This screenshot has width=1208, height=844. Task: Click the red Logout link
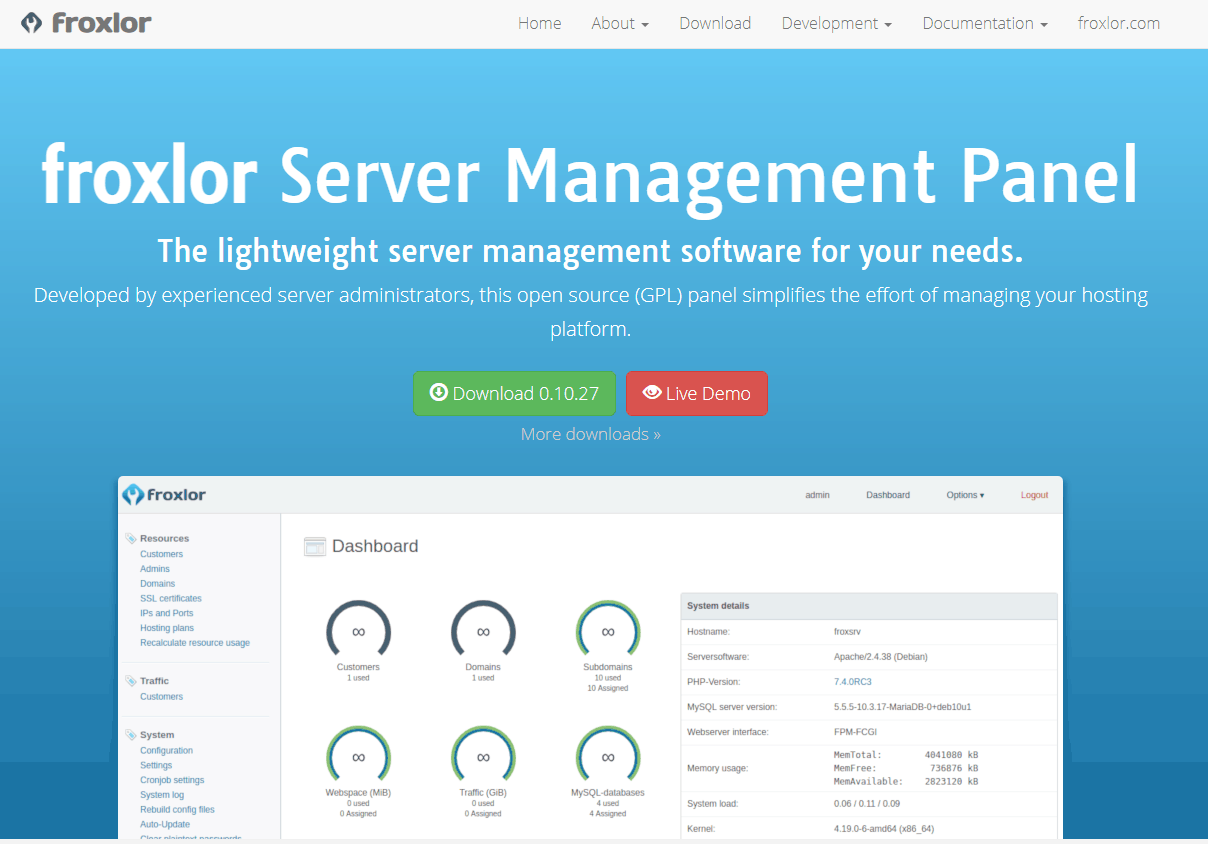tap(1034, 495)
